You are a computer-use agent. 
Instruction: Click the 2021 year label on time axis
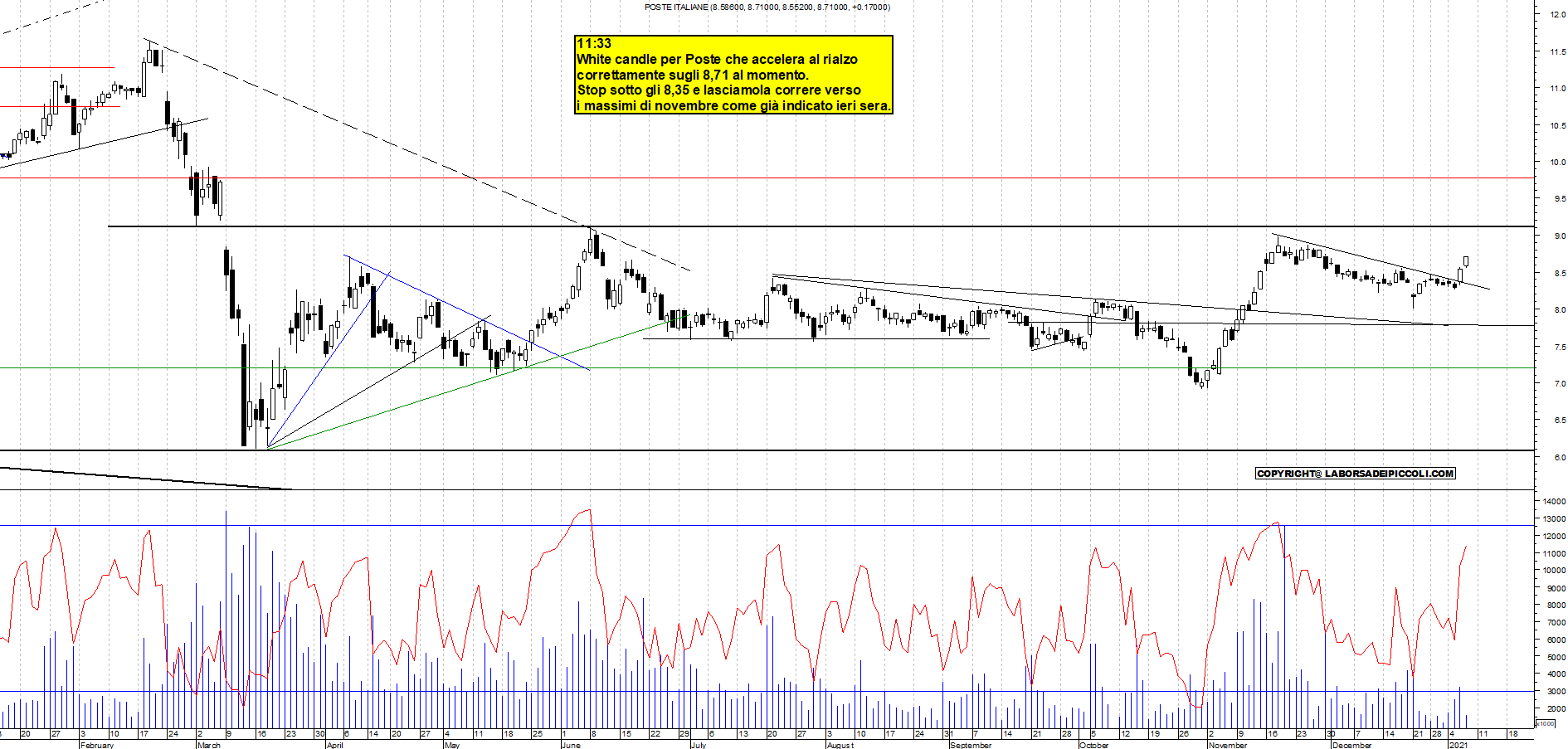pyautogui.click(x=1458, y=745)
